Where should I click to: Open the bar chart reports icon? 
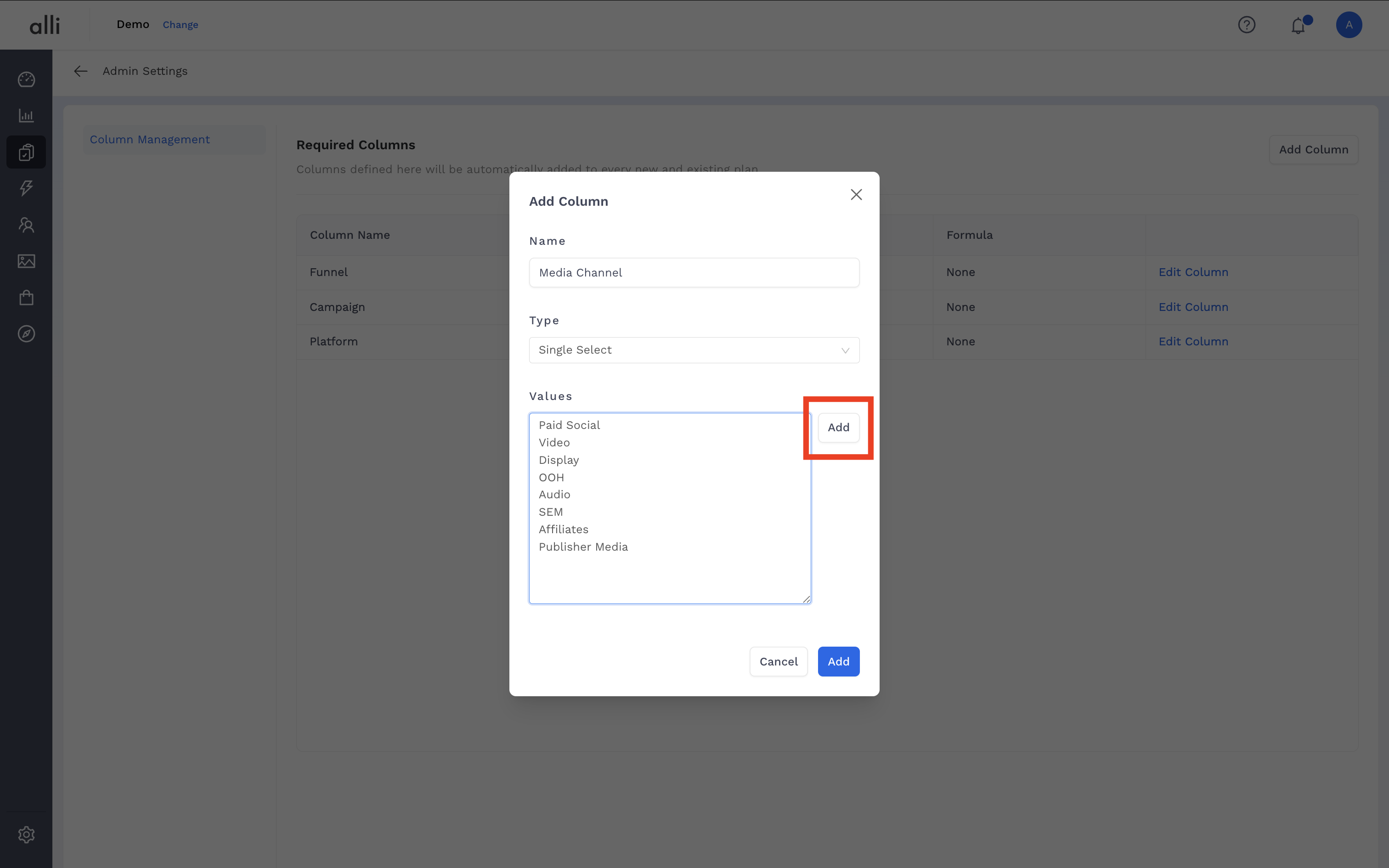(26, 115)
